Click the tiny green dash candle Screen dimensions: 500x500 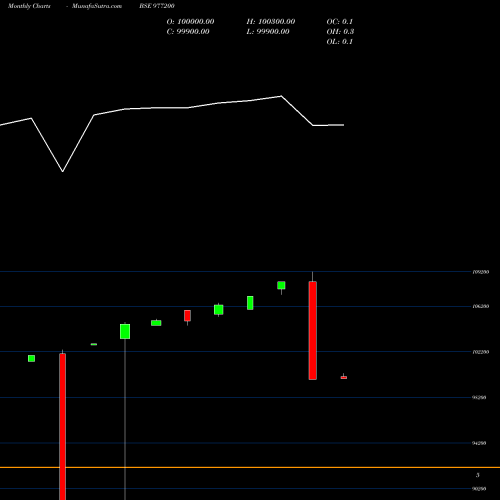(94, 344)
